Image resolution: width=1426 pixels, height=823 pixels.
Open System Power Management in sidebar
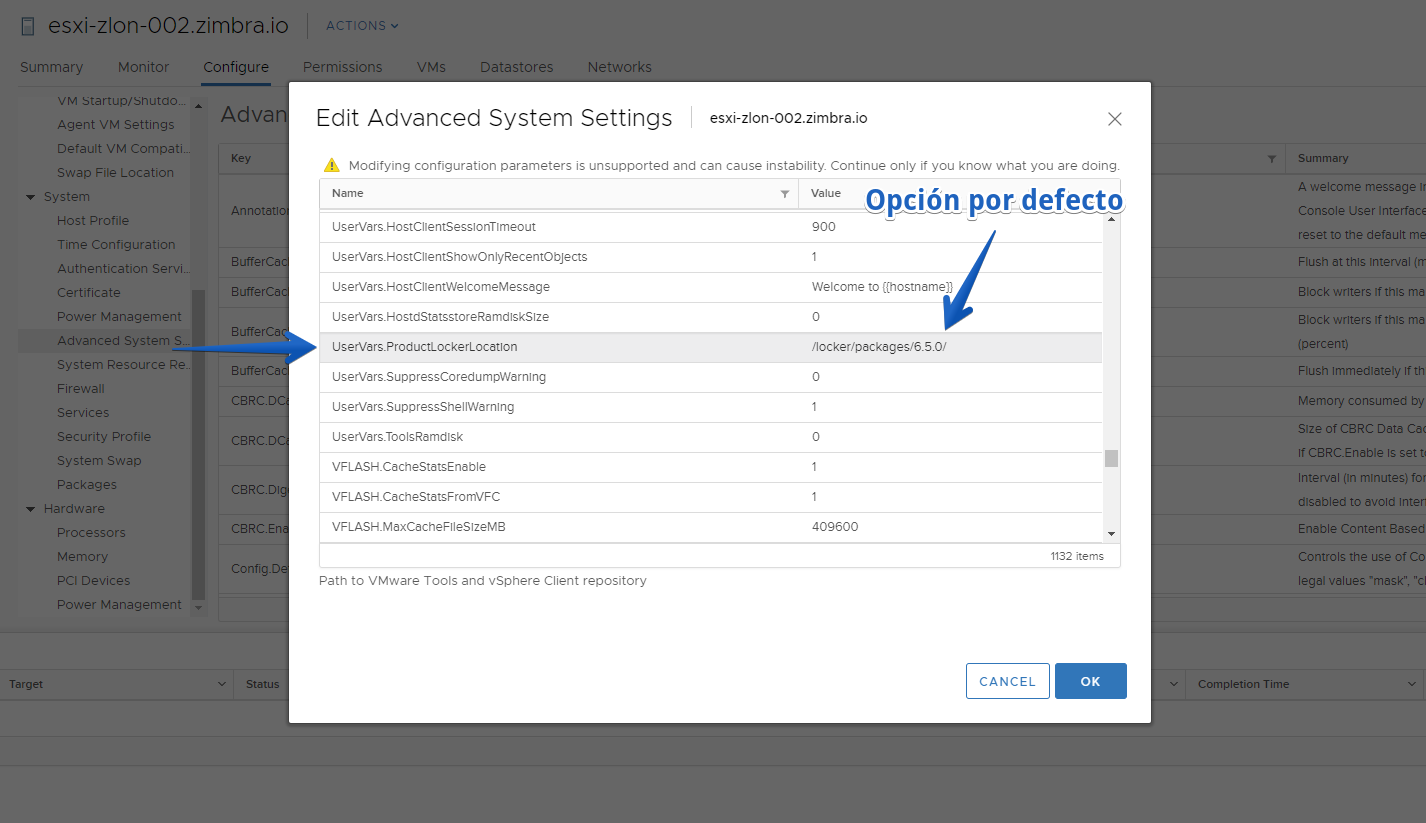[x=120, y=317]
